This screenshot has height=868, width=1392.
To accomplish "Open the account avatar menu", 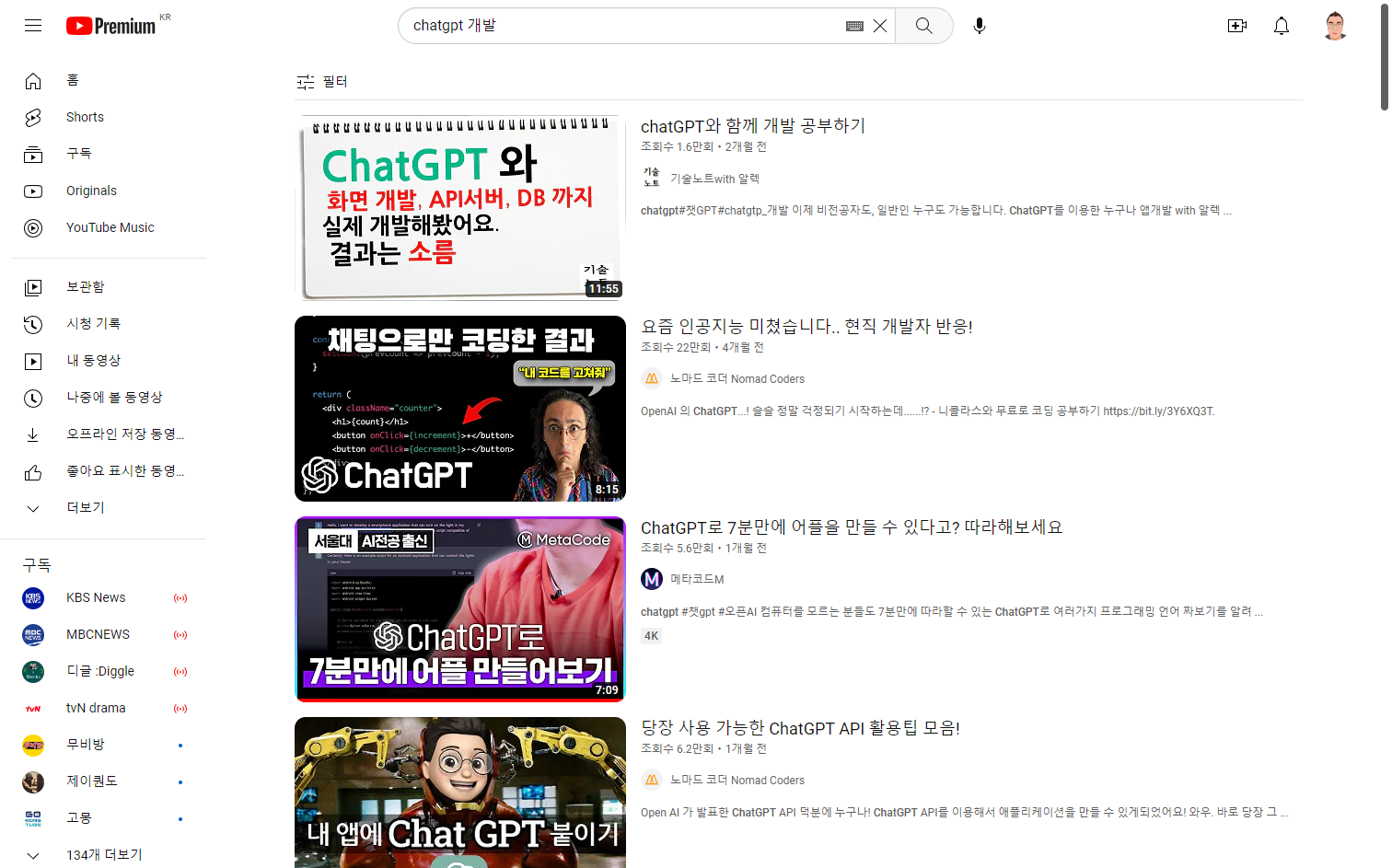I will tap(1335, 26).
